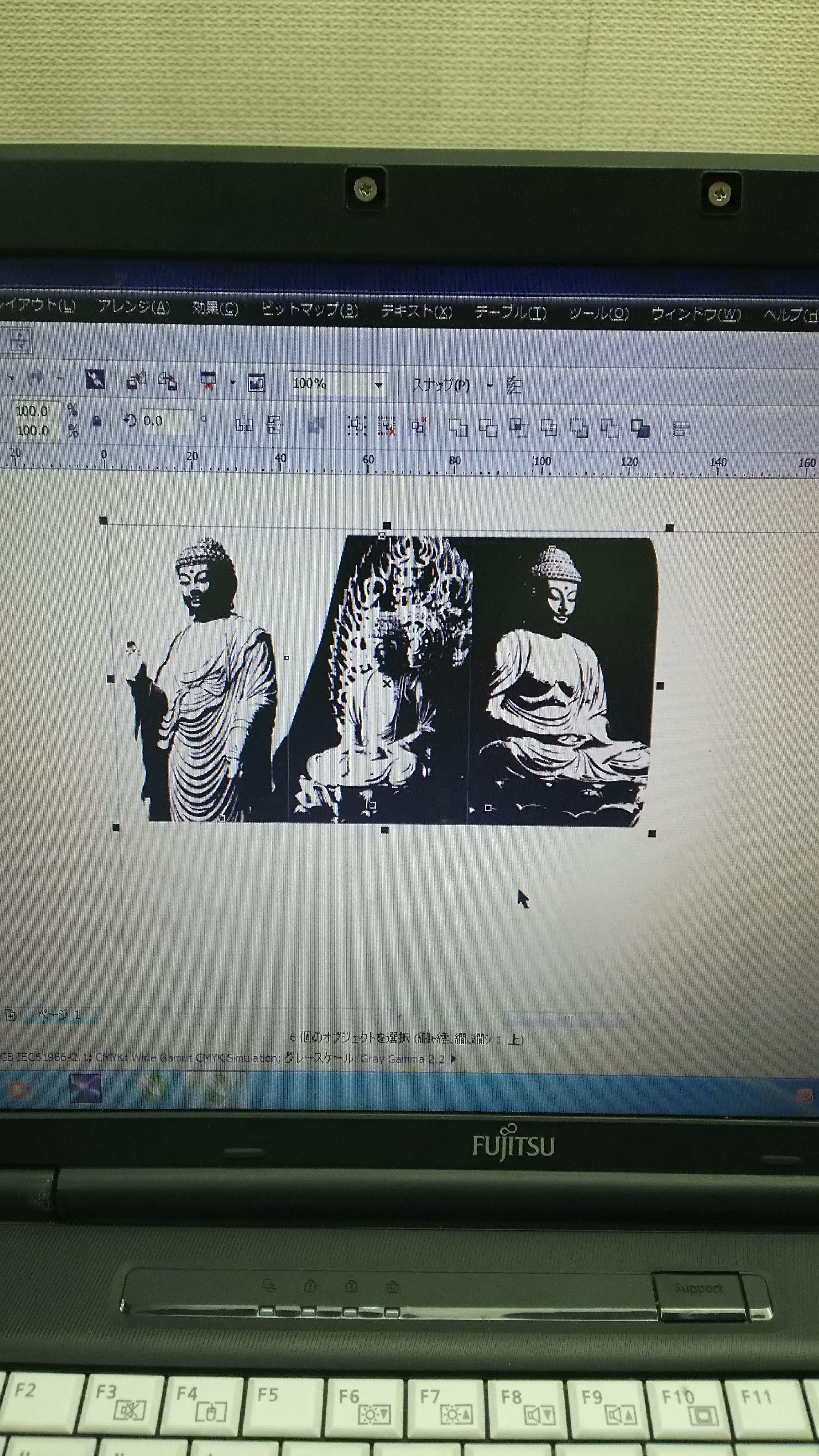Click the Trim shaping icon

tap(488, 428)
